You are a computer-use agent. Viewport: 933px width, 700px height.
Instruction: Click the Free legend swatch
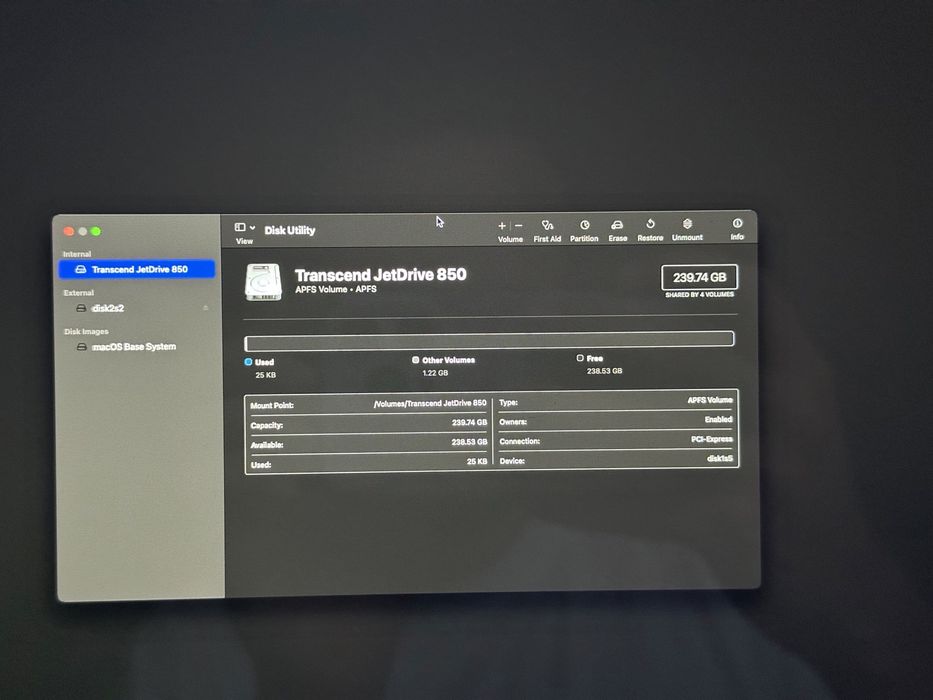click(580, 358)
